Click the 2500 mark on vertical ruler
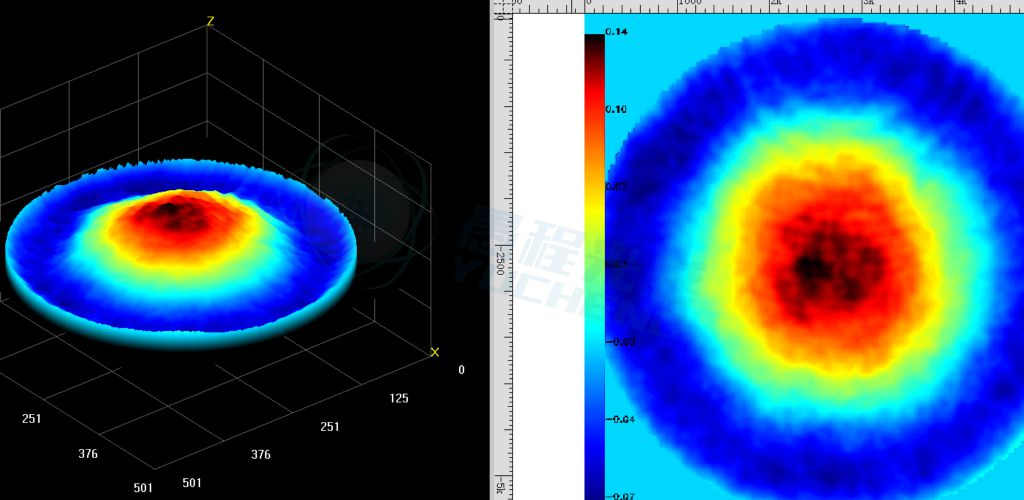The width and height of the screenshot is (1024, 500). 500,261
